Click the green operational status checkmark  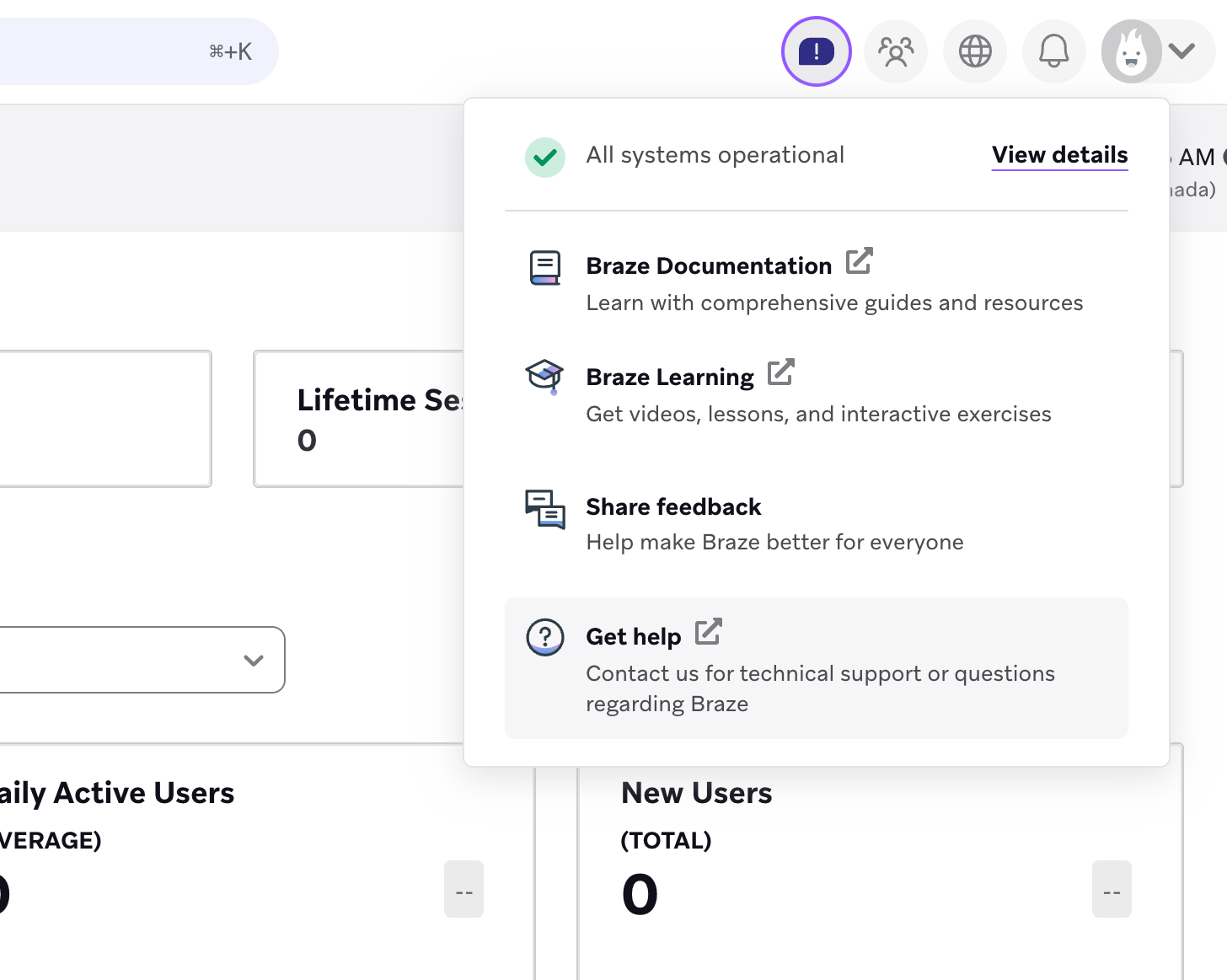[x=544, y=157]
